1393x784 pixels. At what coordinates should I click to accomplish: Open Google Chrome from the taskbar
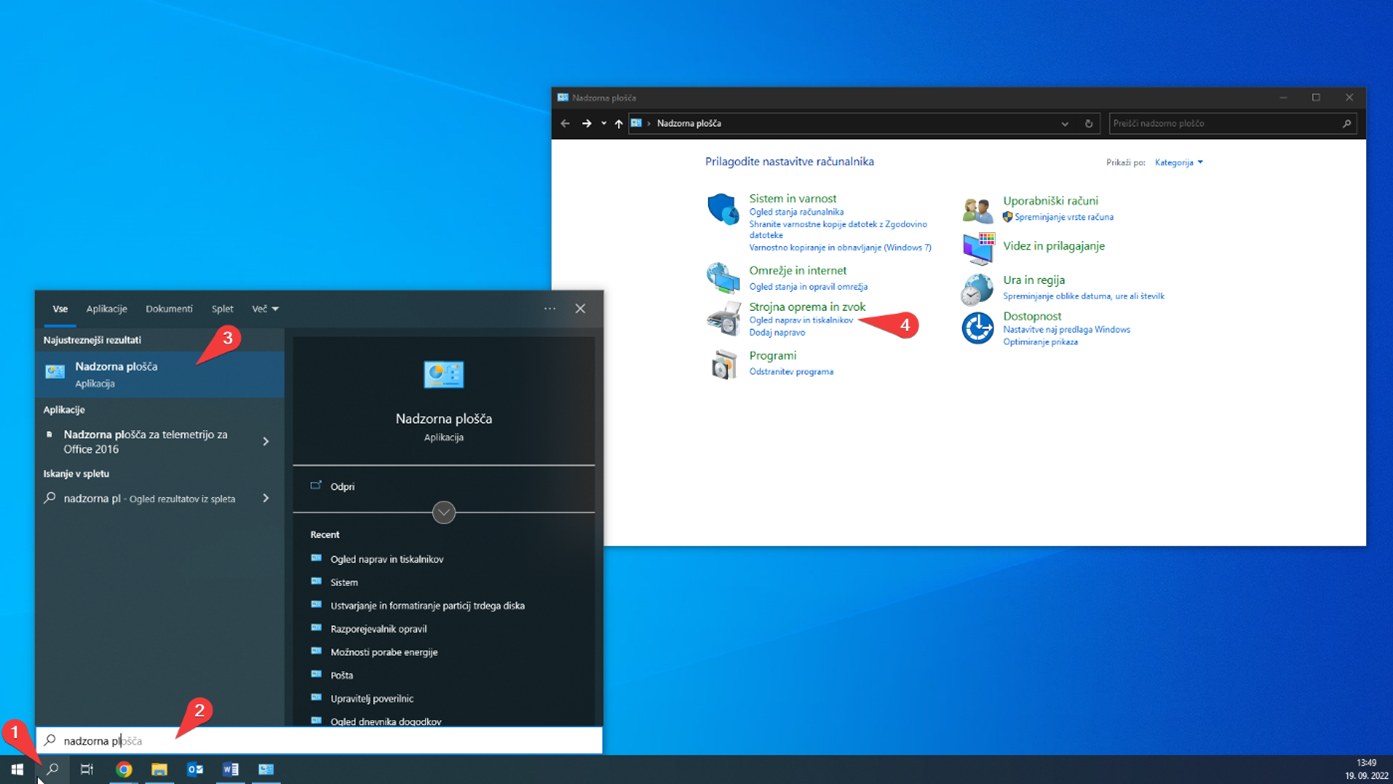[x=124, y=769]
